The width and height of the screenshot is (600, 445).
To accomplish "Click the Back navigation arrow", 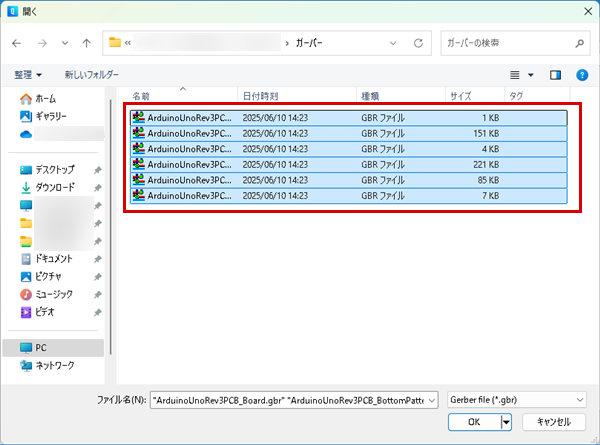I will coord(16,43).
